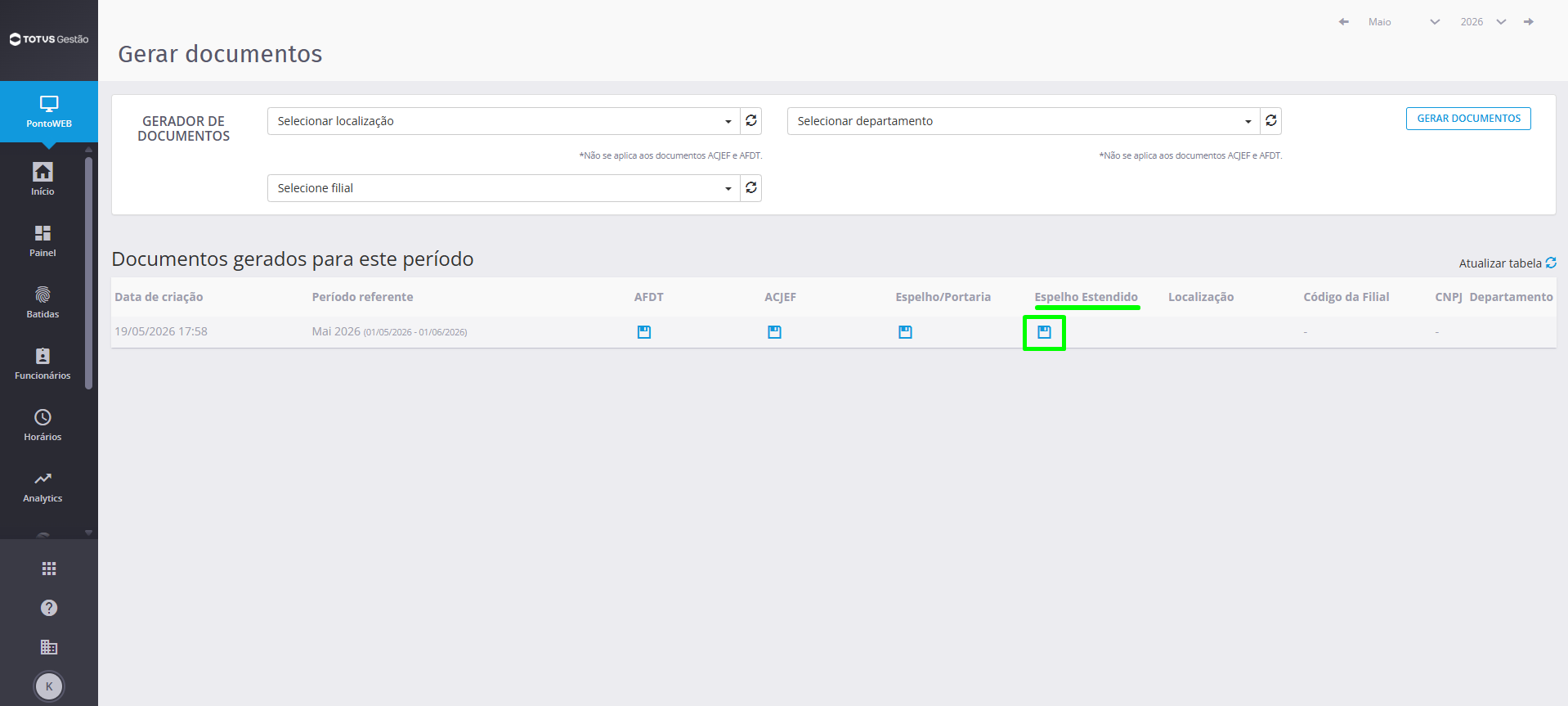
Task: Open Batidas fingerprint section
Action: [x=43, y=302]
